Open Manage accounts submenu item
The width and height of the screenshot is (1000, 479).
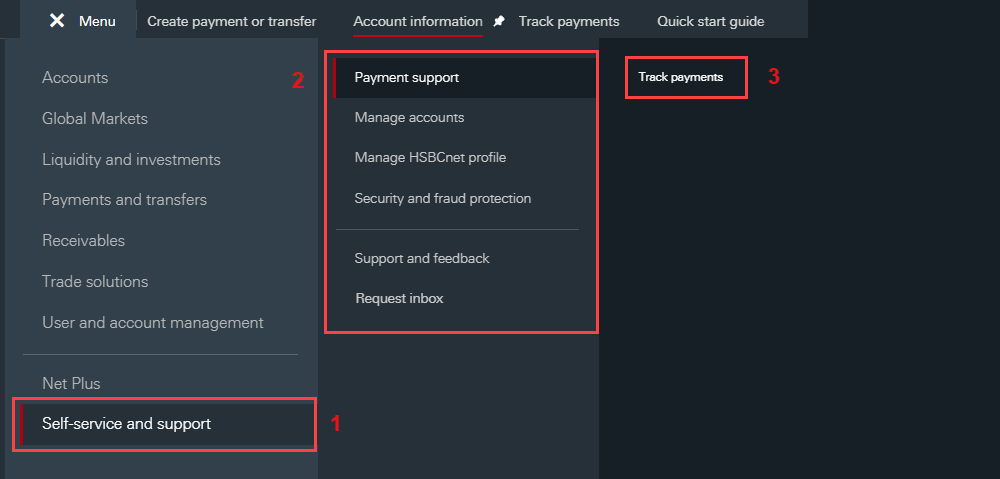409,118
